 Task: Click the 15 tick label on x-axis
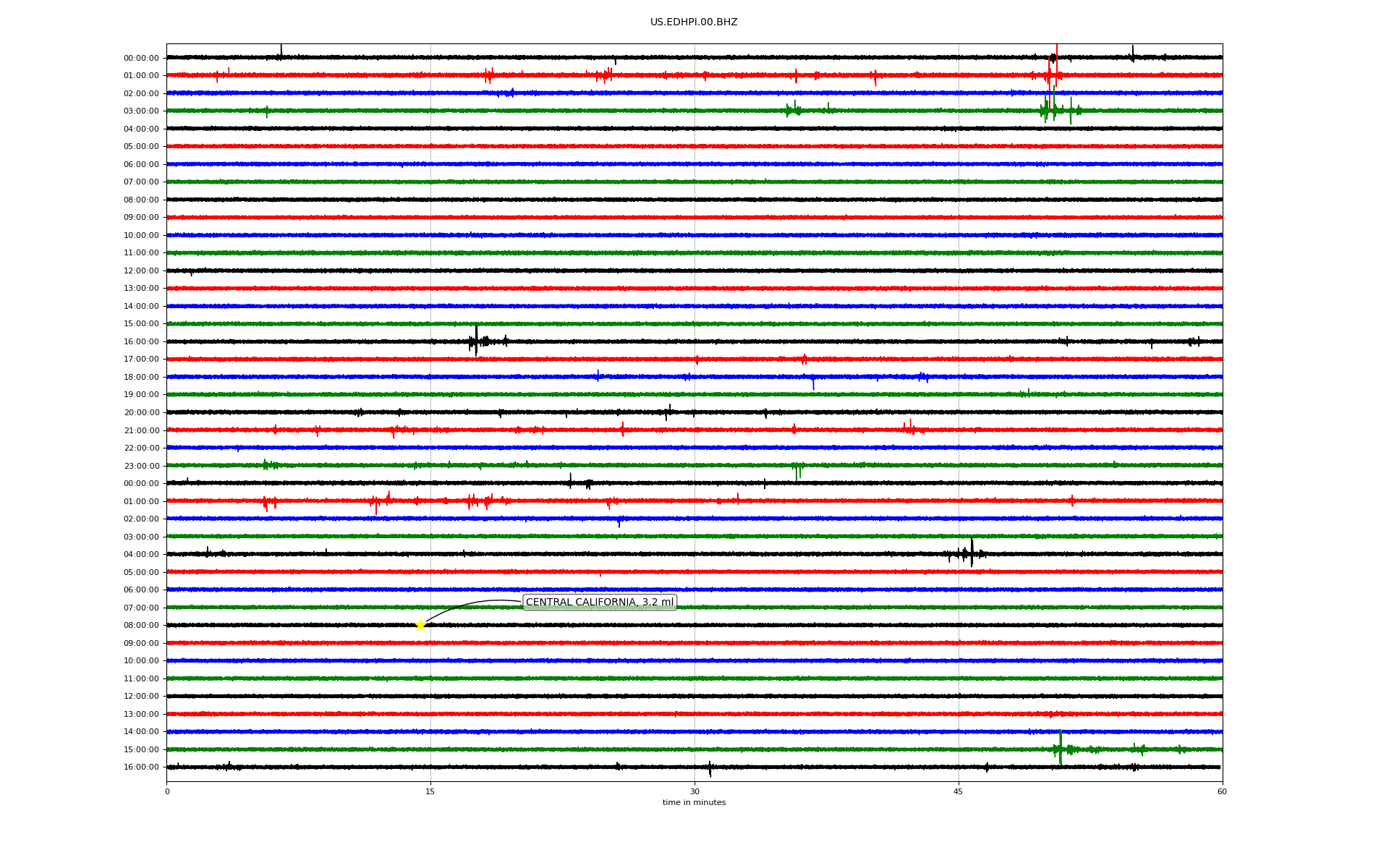[x=430, y=791]
